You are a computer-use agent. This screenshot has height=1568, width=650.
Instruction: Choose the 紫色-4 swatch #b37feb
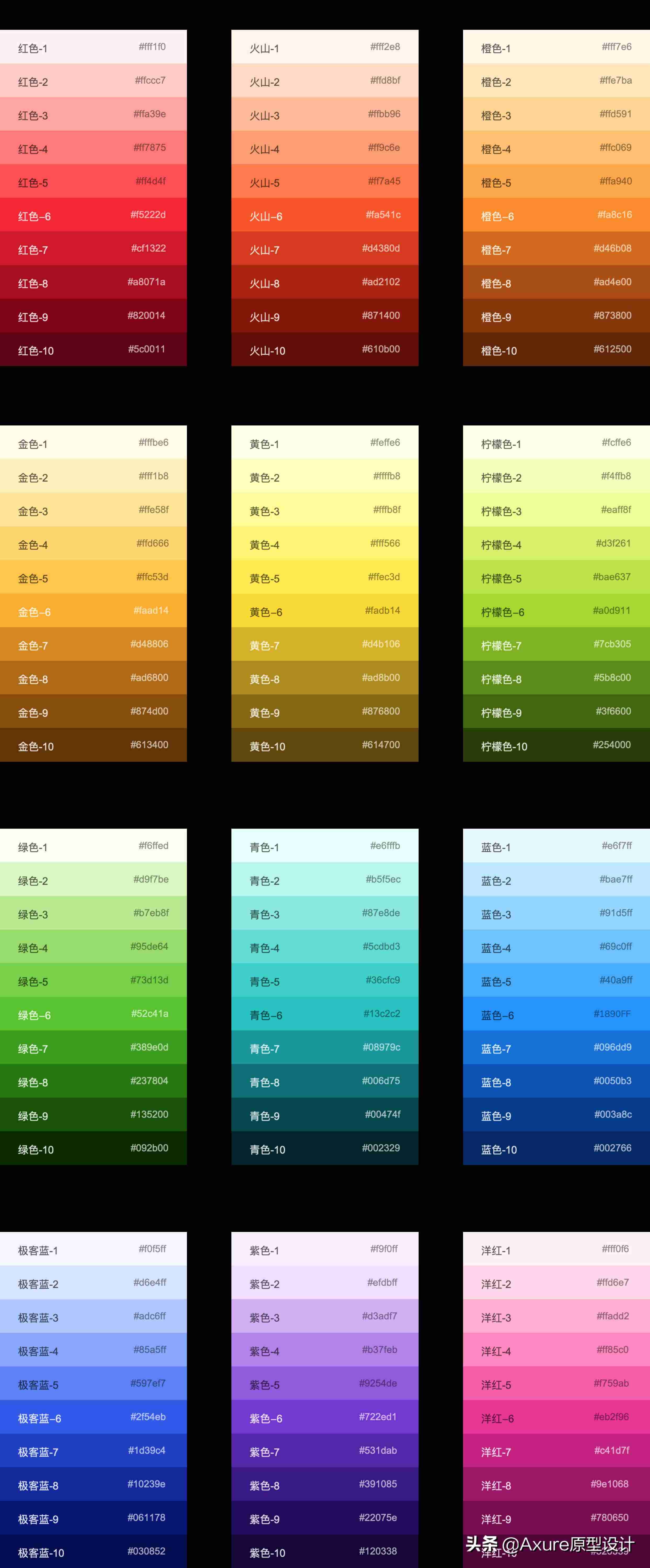[x=325, y=1350]
